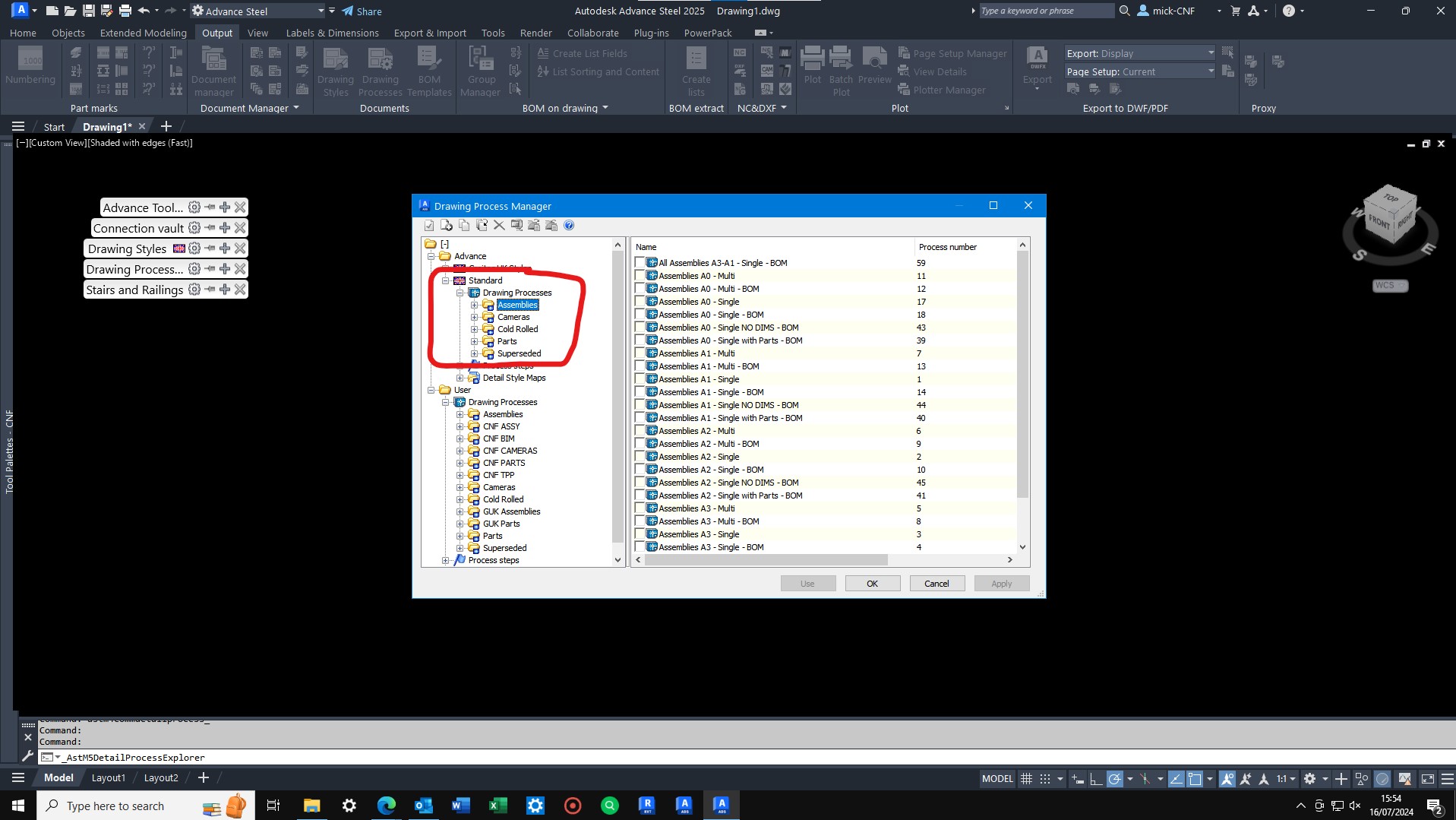The image size is (1456, 820).
Task: Open the Render menu
Action: [535, 33]
